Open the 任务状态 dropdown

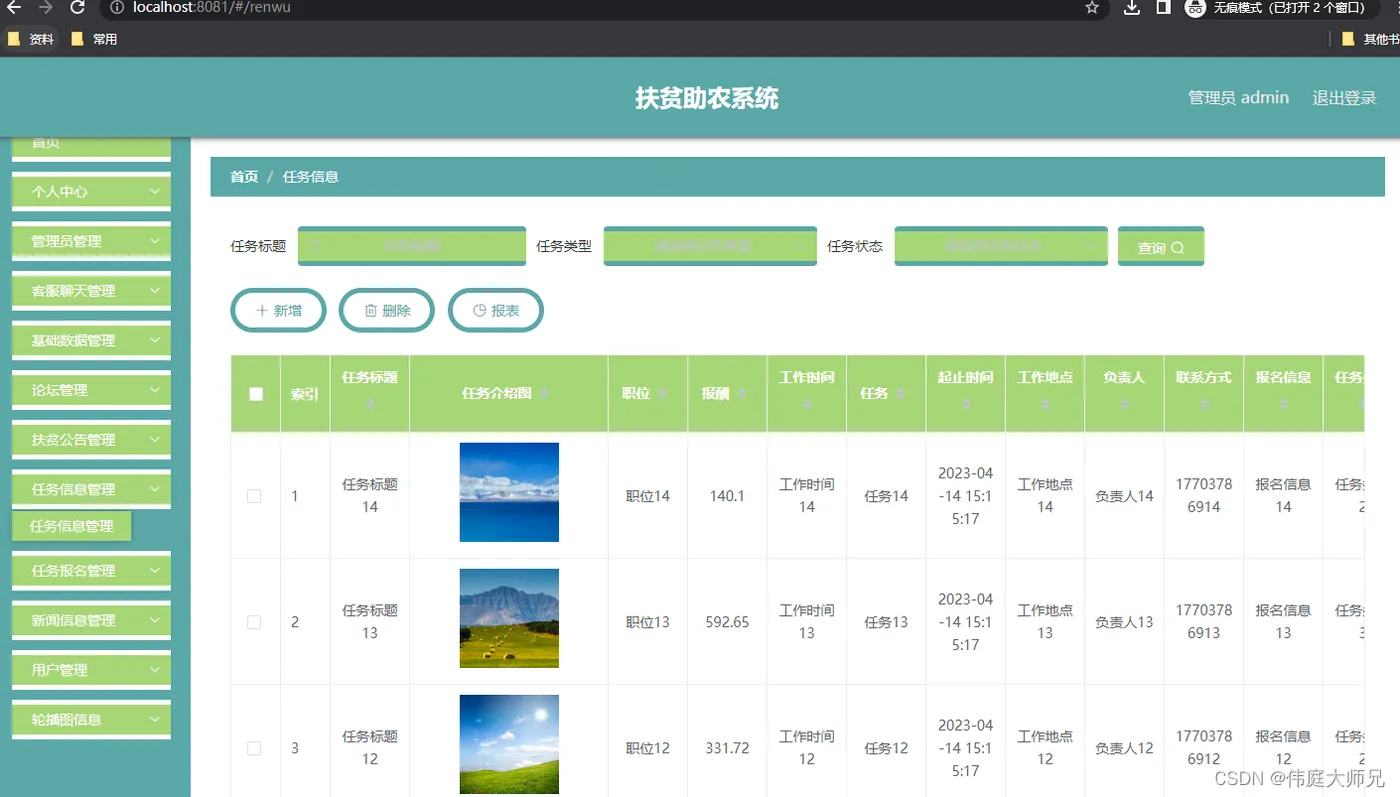[x=1001, y=246]
